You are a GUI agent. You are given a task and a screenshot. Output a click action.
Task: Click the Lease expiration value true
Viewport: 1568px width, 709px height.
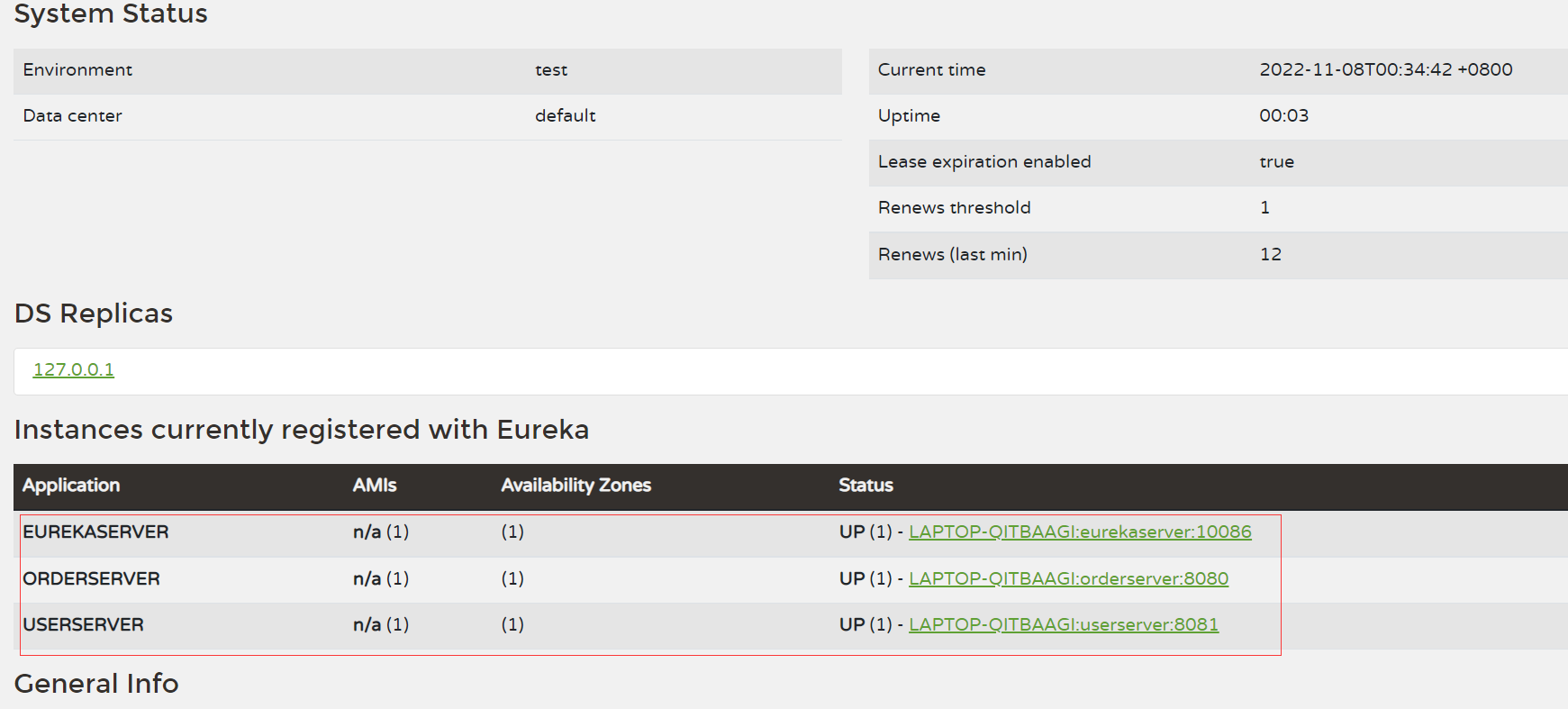click(1276, 161)
